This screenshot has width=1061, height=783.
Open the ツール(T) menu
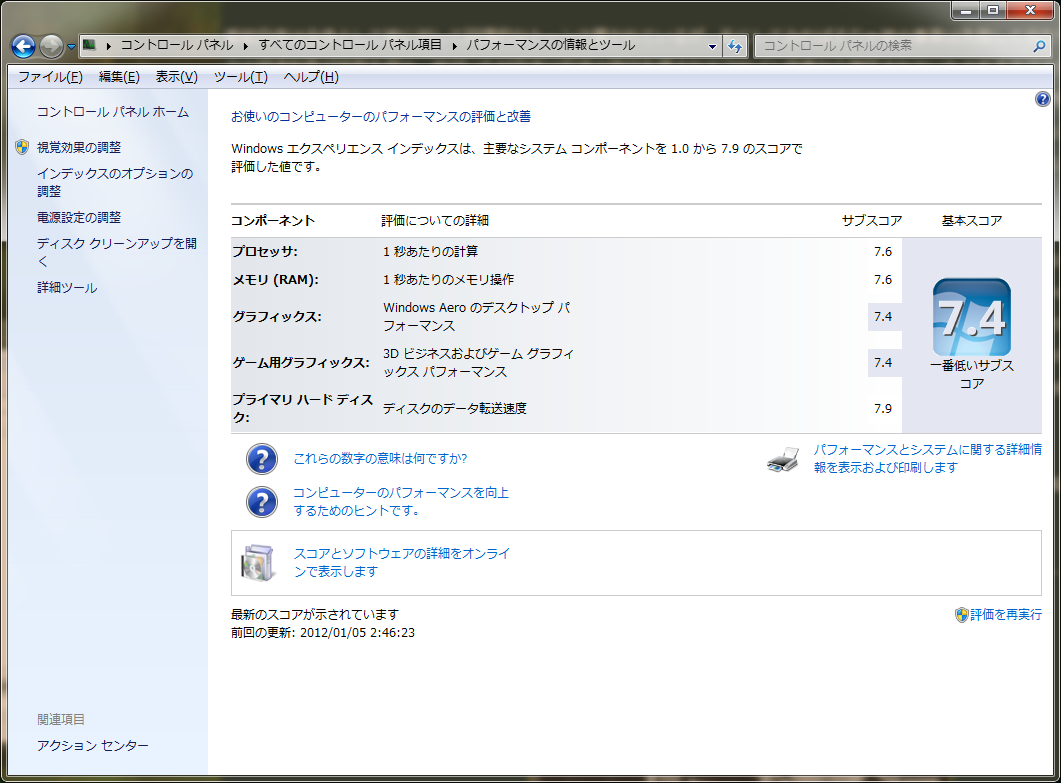coord(241,77)
